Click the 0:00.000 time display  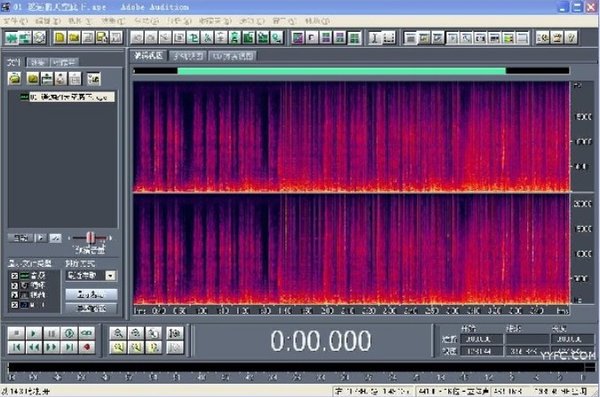click(321, 341)
